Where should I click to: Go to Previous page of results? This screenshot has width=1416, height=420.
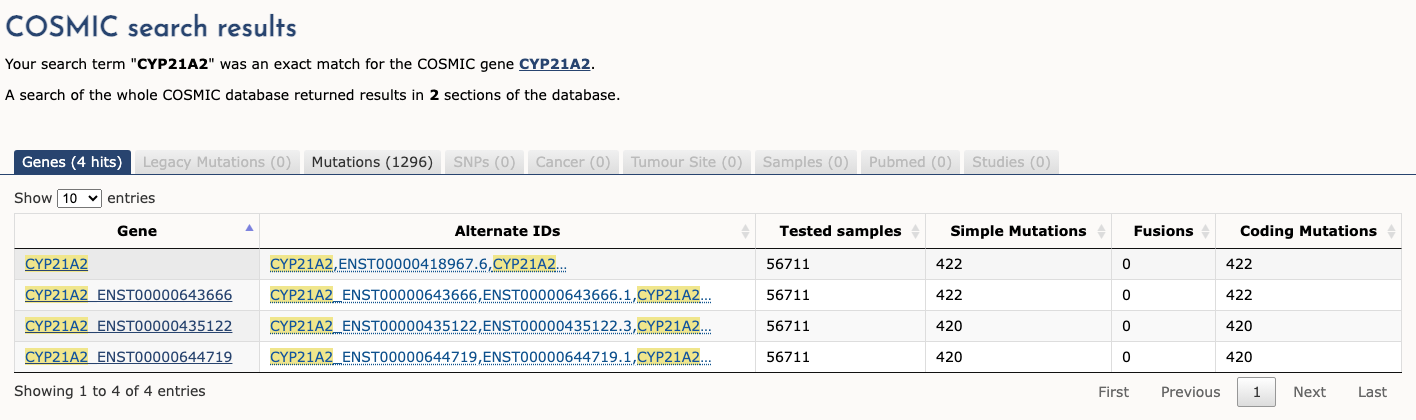pyautogui.click(x=1190, y=392)
